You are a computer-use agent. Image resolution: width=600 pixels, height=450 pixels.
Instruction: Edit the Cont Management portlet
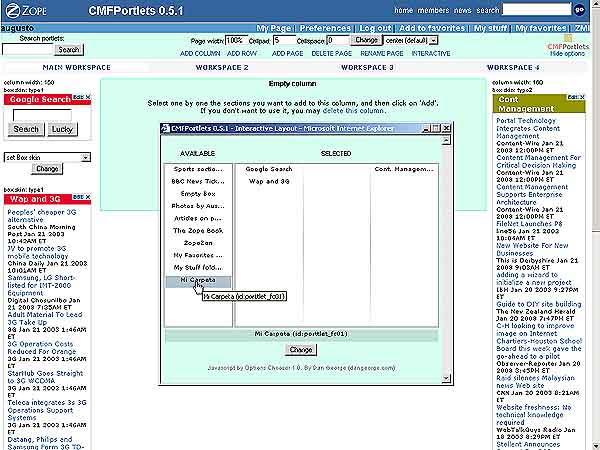coord(573,97)
